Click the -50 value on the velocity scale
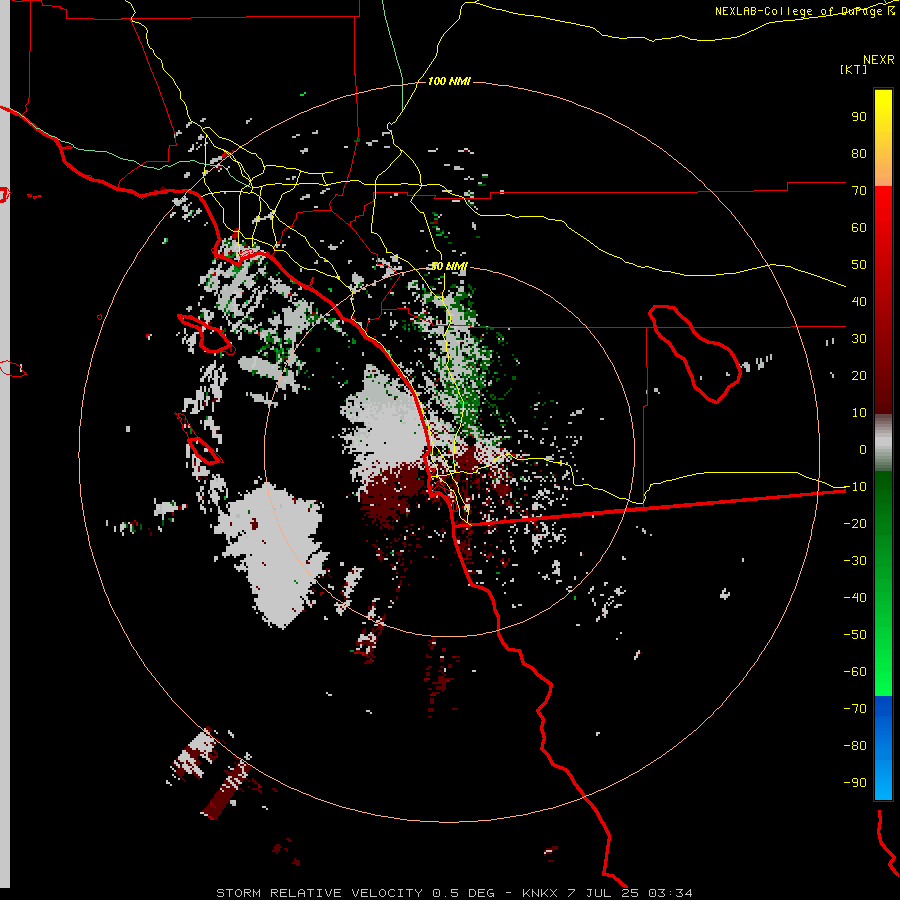The image size is (900, 900). [x=855, y=634]
